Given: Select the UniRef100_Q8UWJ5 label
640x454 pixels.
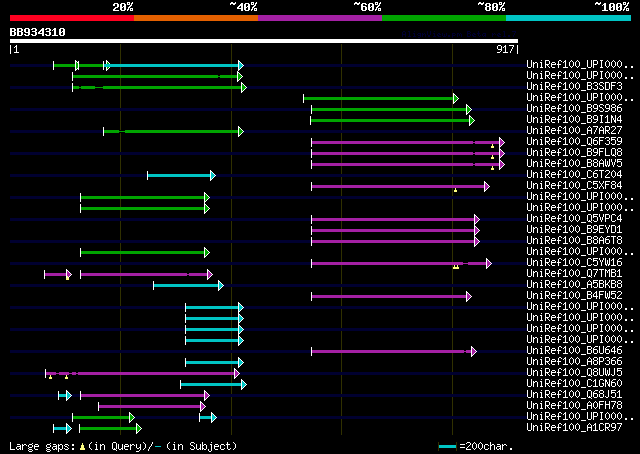Looking at the screenshot, I should click(574, 373).
